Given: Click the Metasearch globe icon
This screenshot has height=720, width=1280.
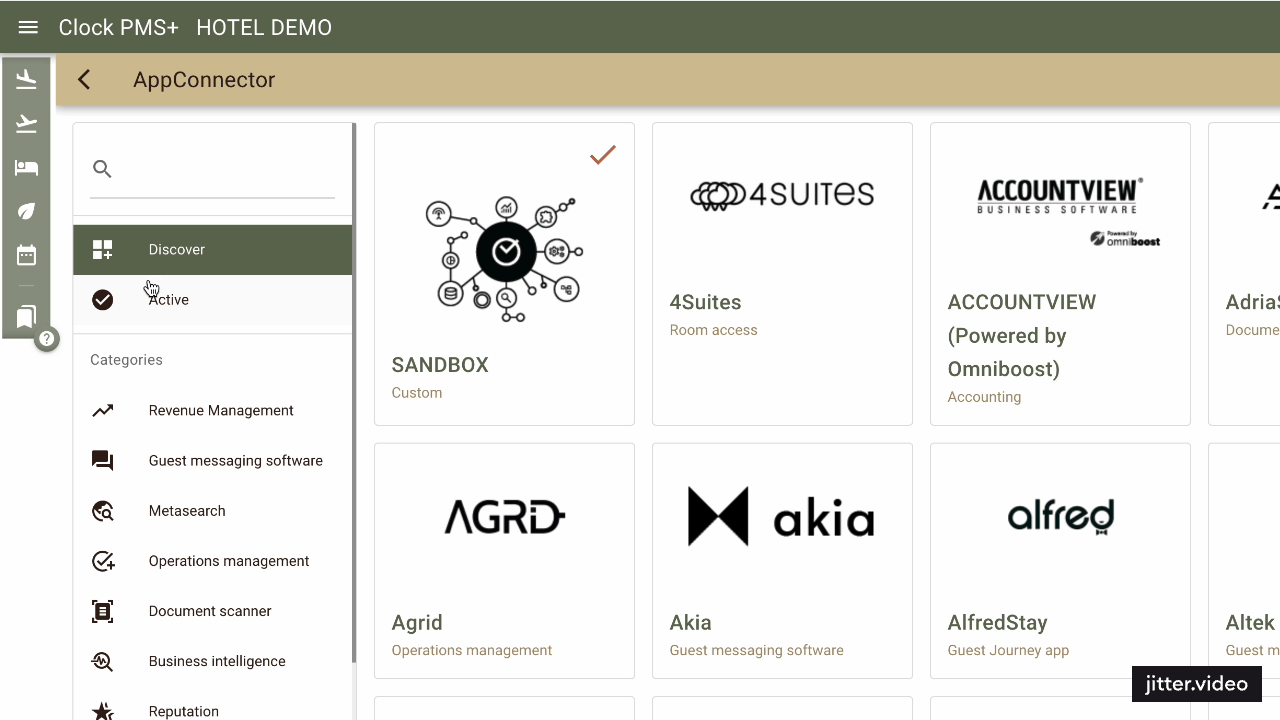Looking at the screenshot, I should 102,511.
